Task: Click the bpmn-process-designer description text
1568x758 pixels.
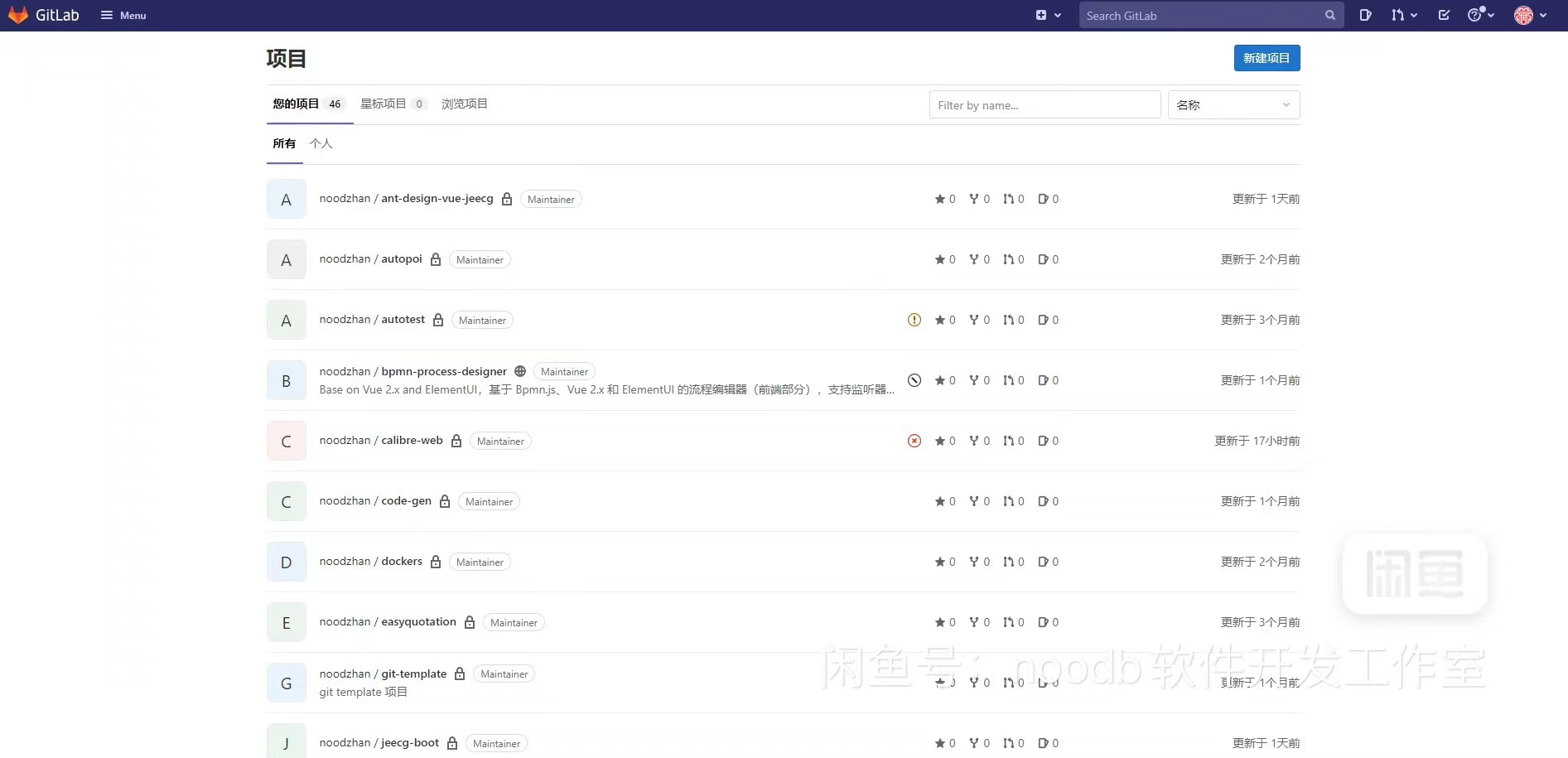Action: pyautogui.click(x=607, y=389)
